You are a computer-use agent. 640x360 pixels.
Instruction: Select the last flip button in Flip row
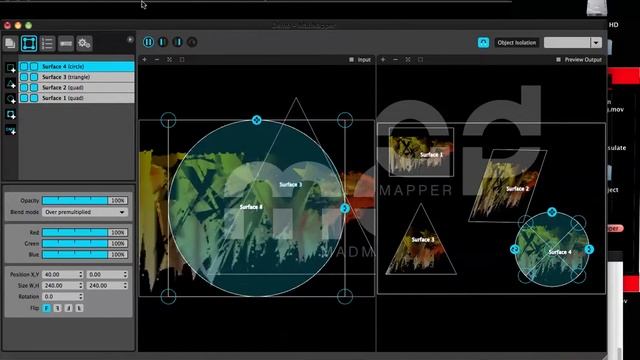click(x=79, y=308)
